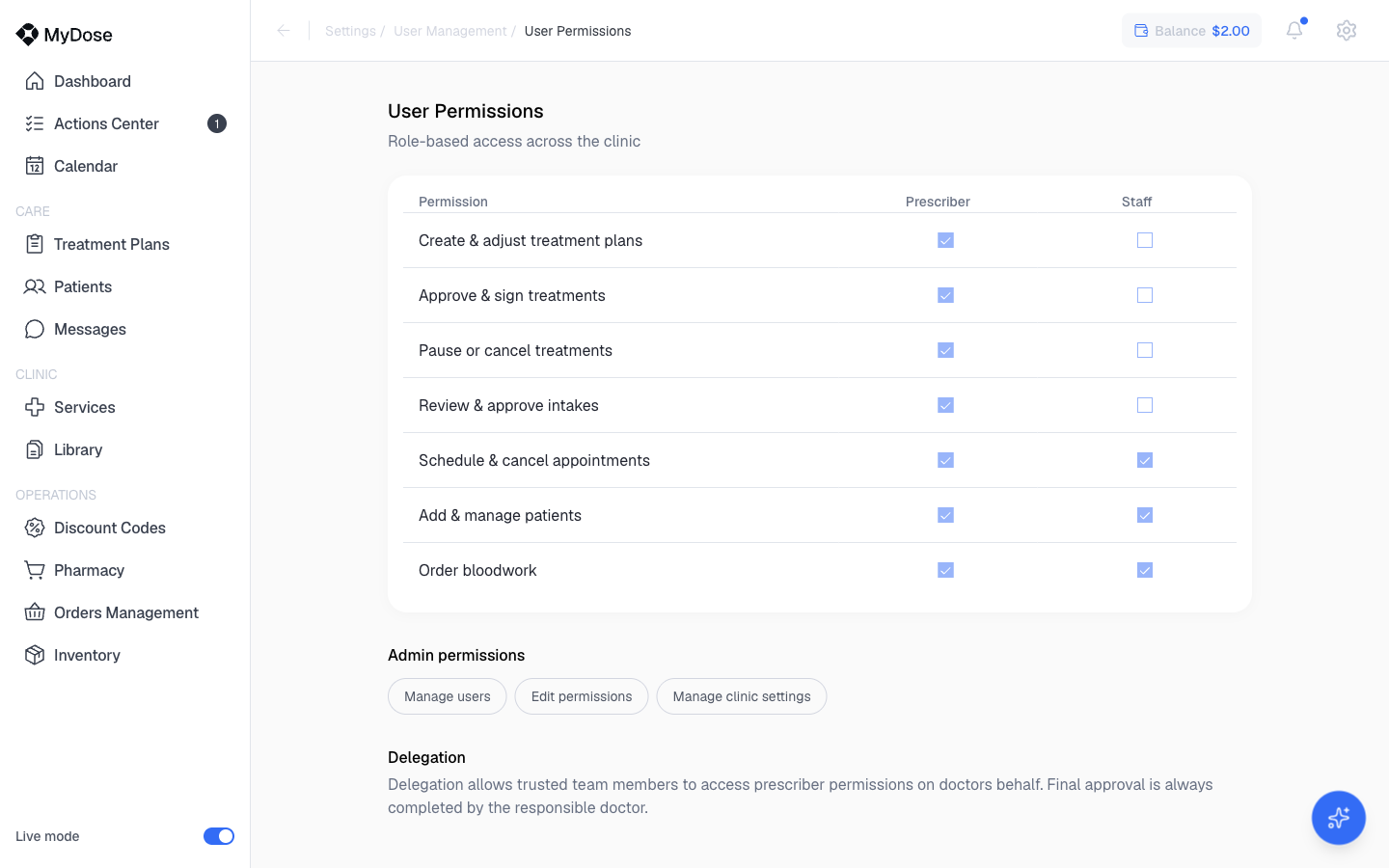
Task: Click the Messages chat bubble icon
Action: coord(35,329)
